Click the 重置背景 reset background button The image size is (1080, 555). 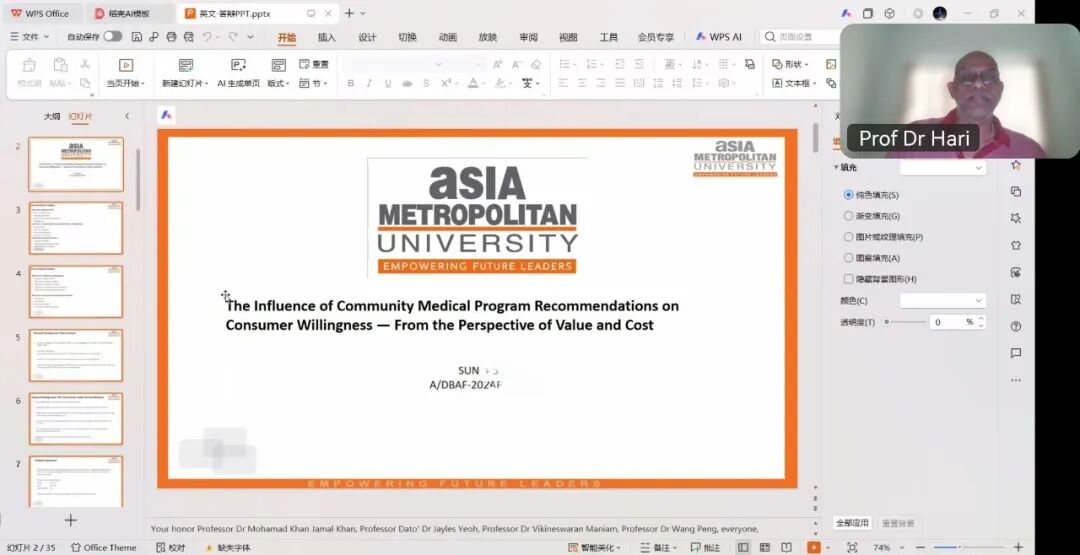pyautogui.click(x=898, y=523)
